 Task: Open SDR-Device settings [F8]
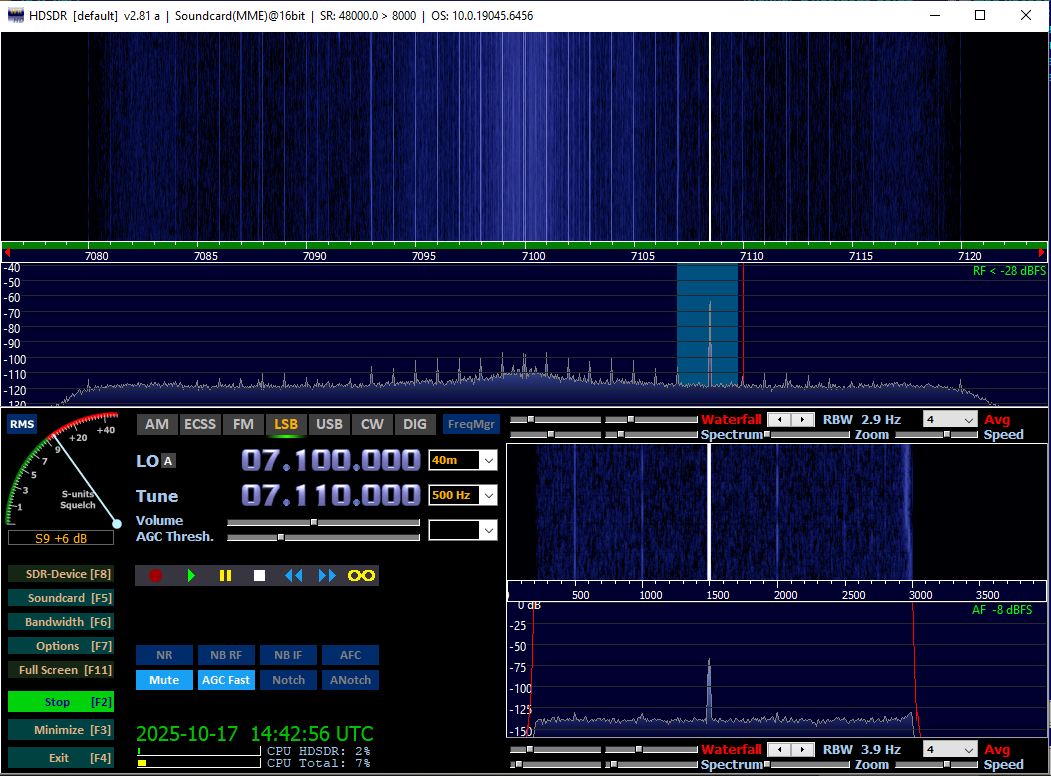point(60,574)
